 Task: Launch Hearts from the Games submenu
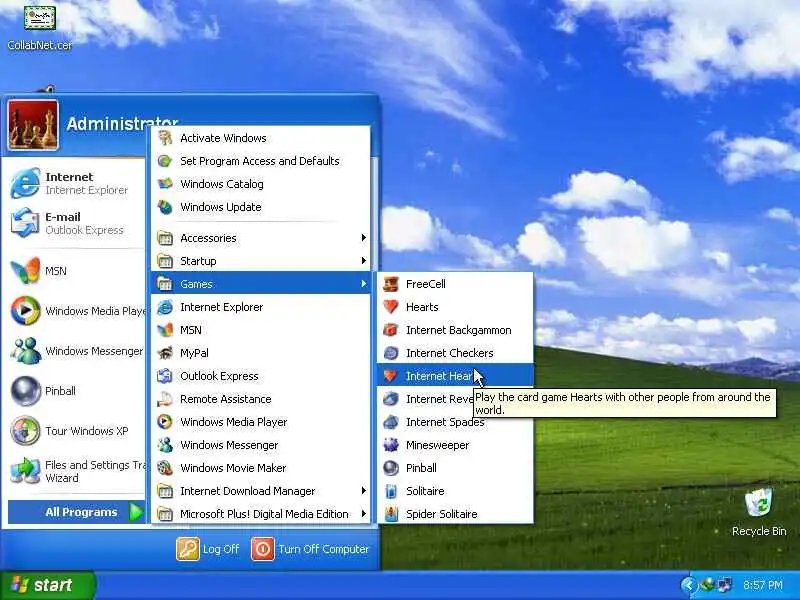click(x=455, y=307)
